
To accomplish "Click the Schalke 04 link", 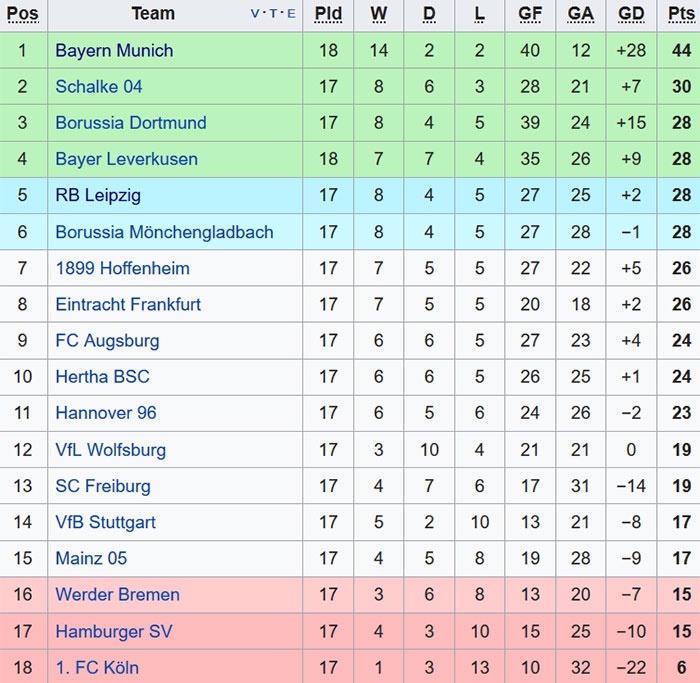I will (x=99, y=87).
